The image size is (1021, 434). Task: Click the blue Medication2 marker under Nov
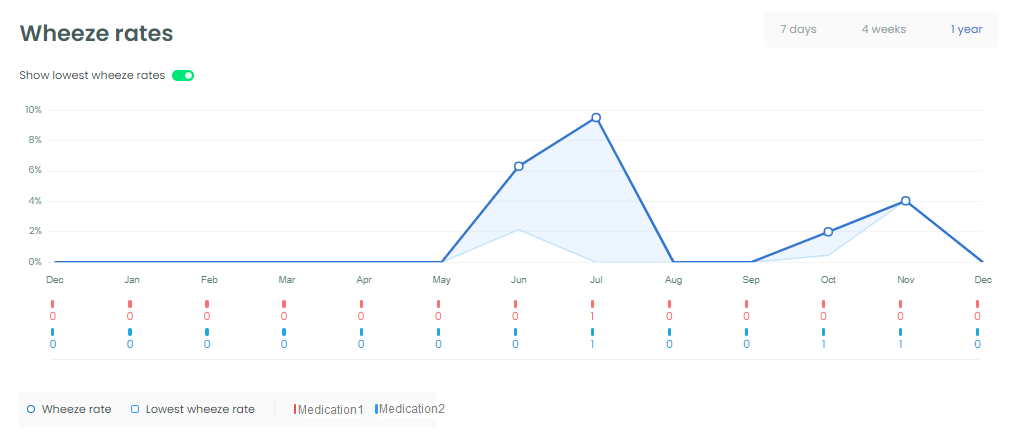tap(901, 332)
